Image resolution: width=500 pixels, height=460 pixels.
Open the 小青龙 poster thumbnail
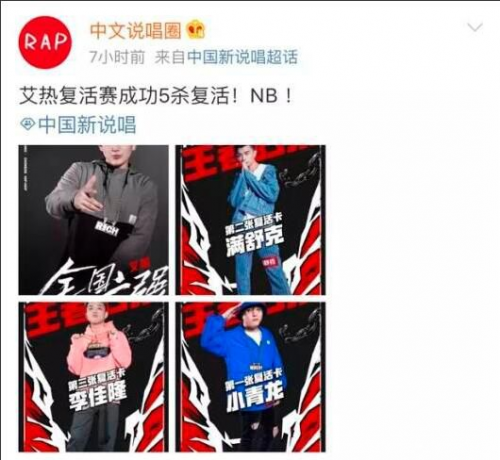[251, 377]
